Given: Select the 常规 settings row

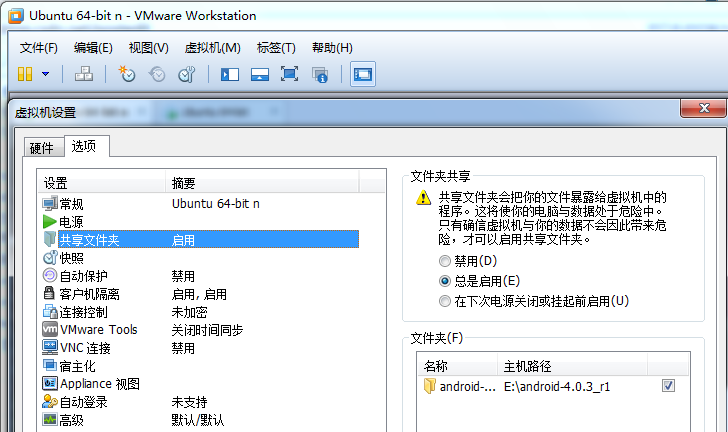Looking at the screenshot, I should tap(200, 204).
